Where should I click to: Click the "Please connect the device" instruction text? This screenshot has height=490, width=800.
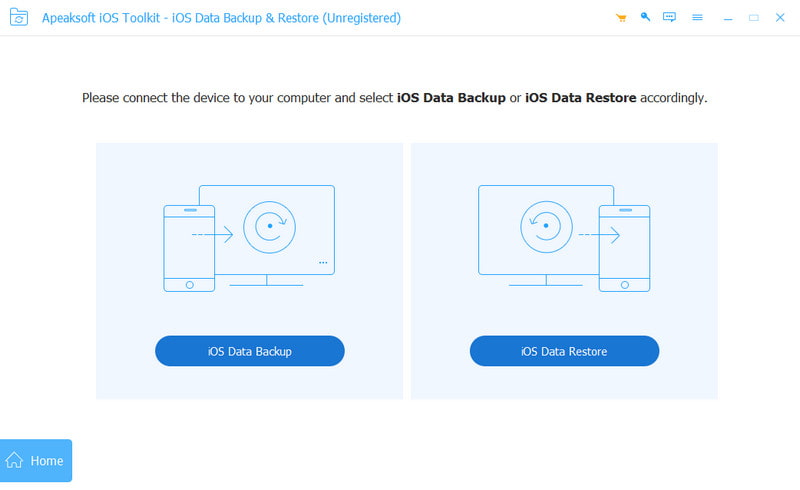(x=394, y=97)
